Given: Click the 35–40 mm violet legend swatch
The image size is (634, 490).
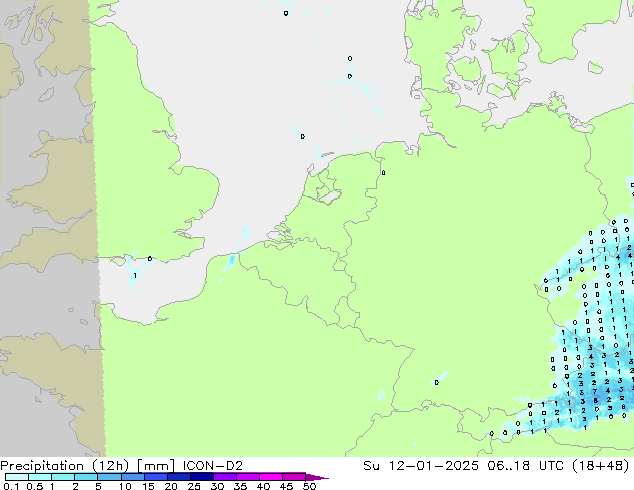Looking at the screenshot, I should pos(248,477).
